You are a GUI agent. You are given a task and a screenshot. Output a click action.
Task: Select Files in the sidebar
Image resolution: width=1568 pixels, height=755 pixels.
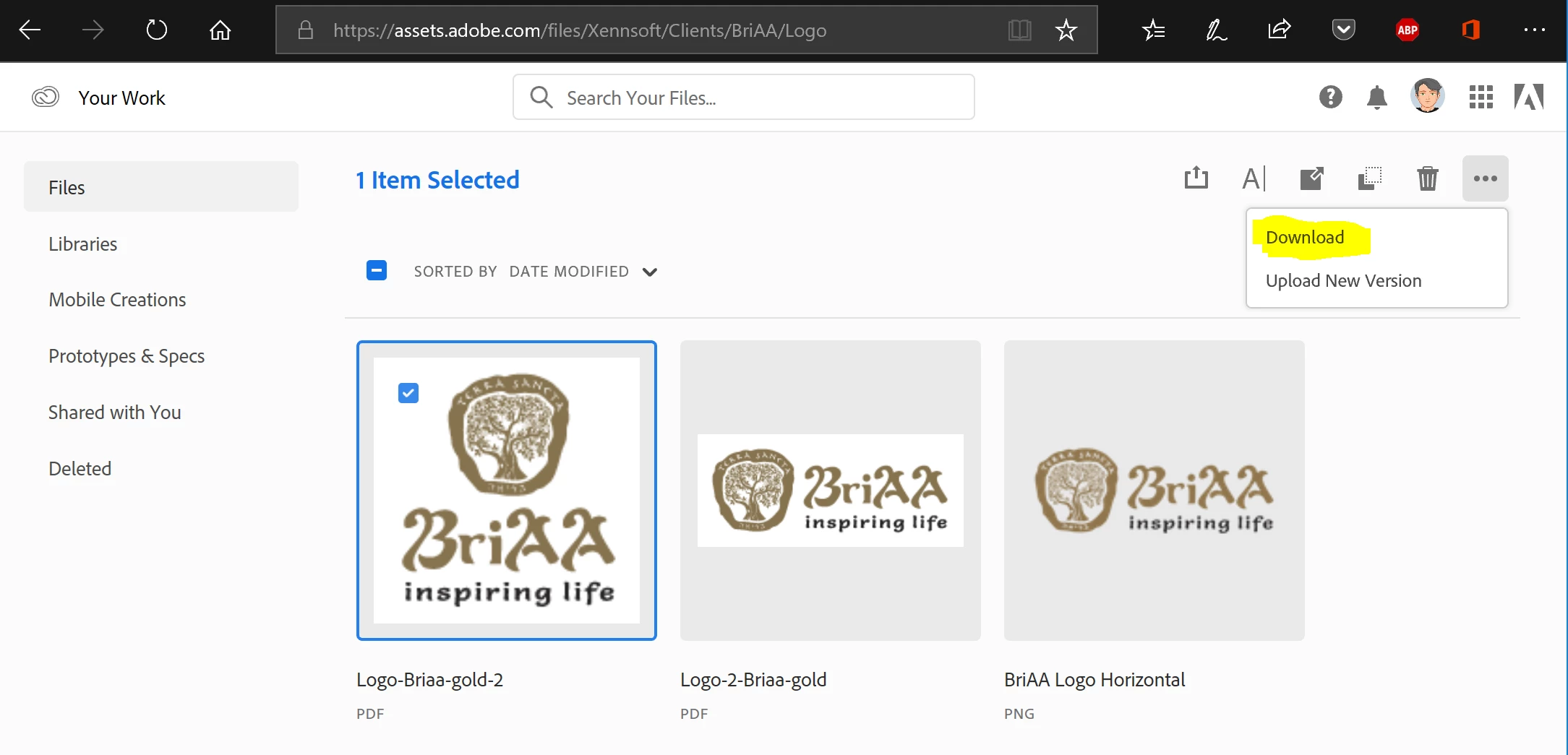pyautogui.click(x=161, y=186)
